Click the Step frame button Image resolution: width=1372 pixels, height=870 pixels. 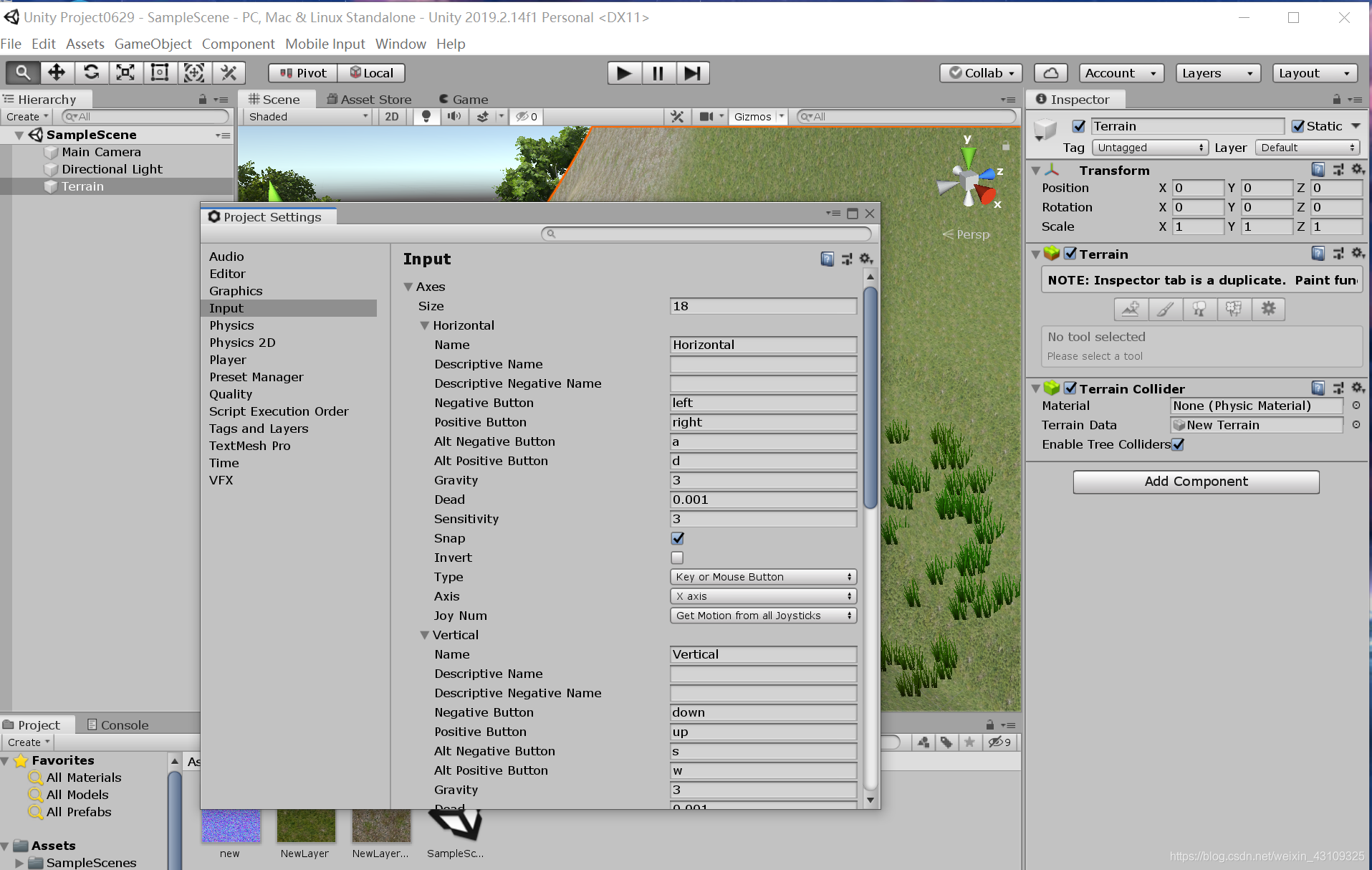[692, 73]
